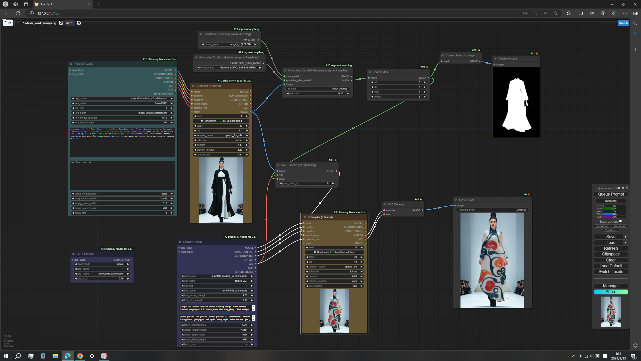Open the Manager button
The width and height of the screenshot is (641, 361).
click(x=611, y=286)
